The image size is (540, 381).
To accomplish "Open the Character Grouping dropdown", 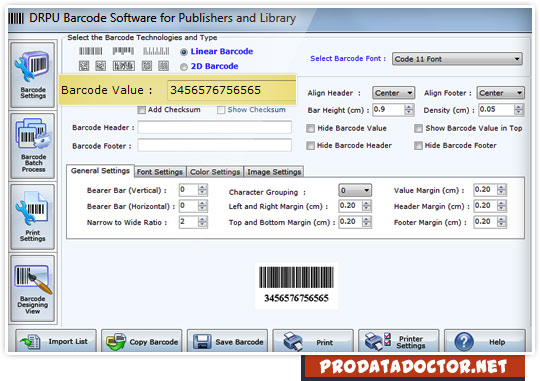I will [x=355, y=190].
